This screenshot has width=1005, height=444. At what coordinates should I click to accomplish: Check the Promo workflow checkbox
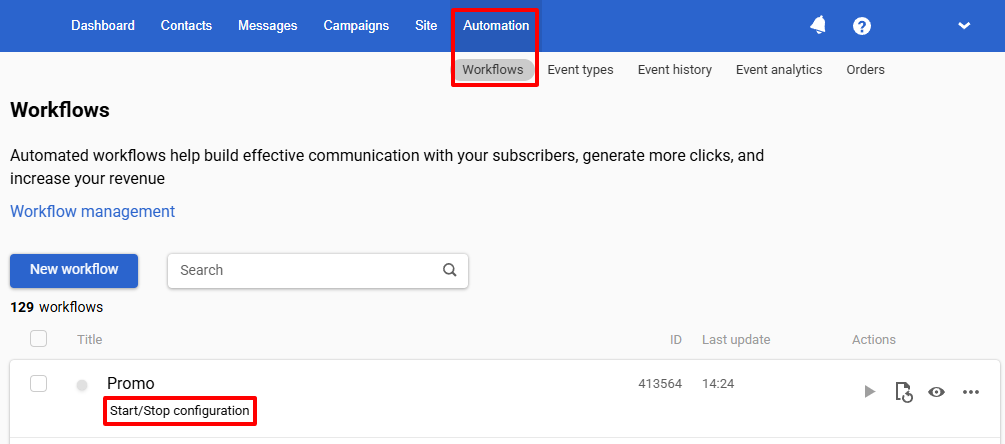coord(38,383)
